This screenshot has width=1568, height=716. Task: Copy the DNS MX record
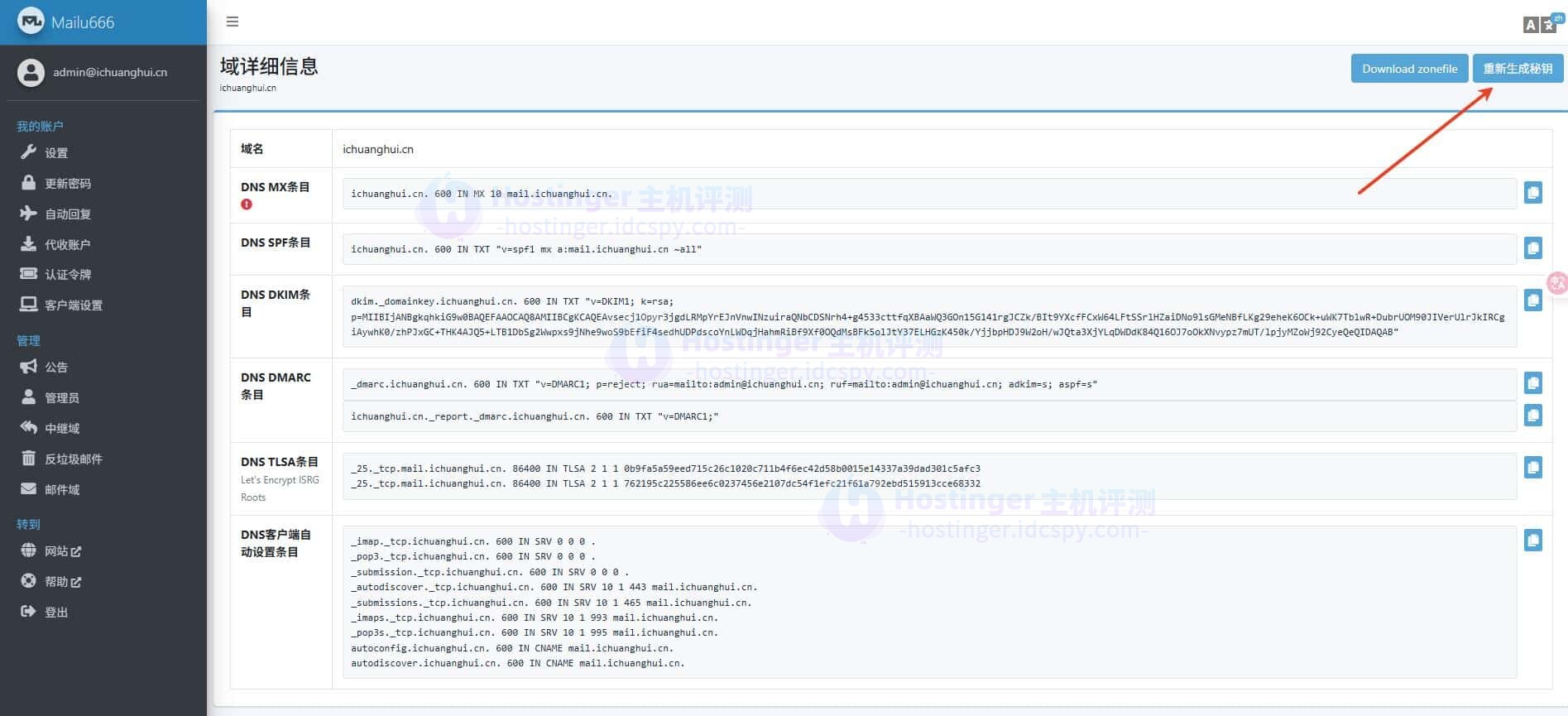[1532, 193]
